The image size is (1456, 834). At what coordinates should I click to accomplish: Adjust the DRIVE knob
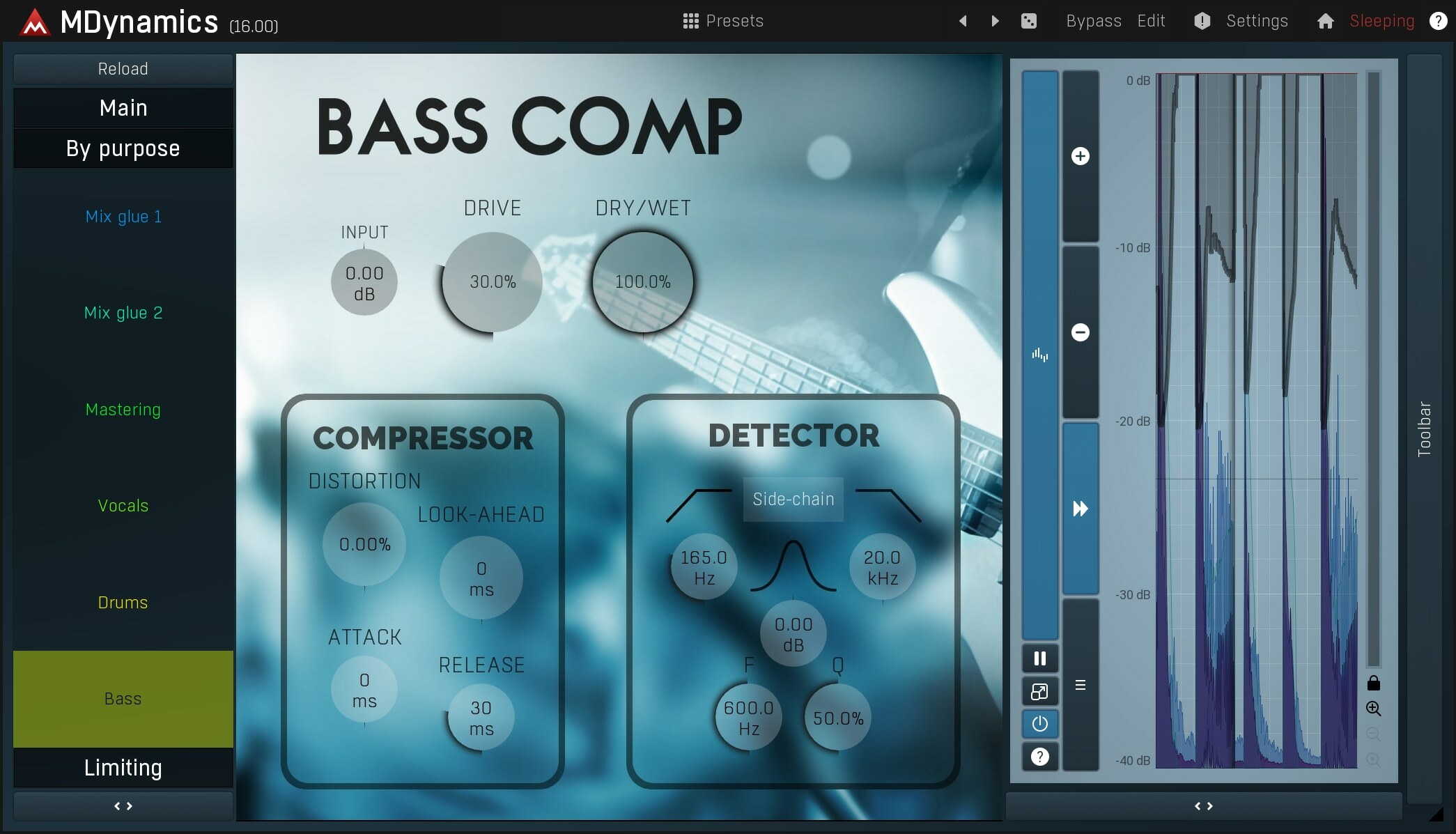click(x=492, y=281)
